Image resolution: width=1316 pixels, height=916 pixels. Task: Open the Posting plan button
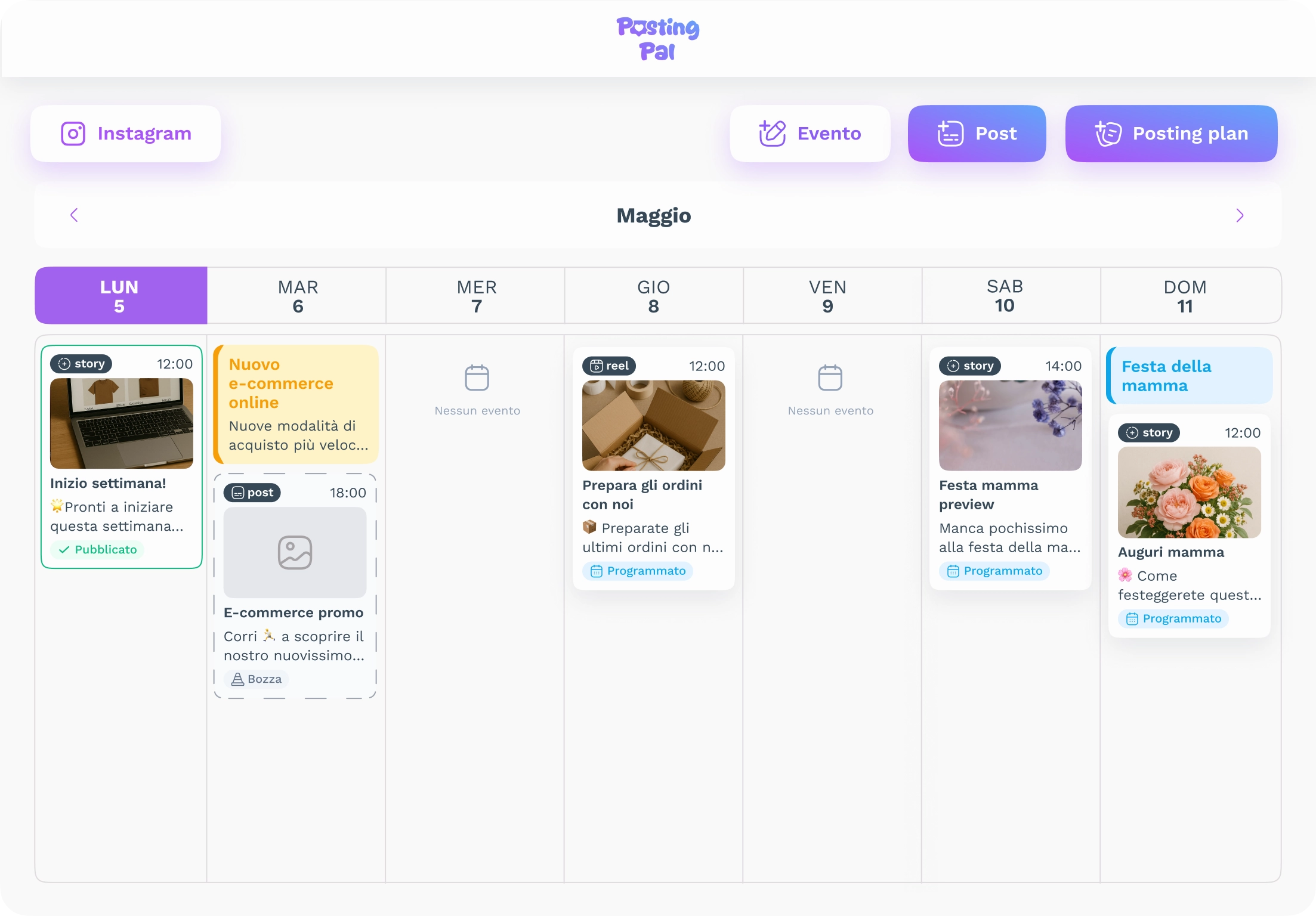pos(1171,134)
